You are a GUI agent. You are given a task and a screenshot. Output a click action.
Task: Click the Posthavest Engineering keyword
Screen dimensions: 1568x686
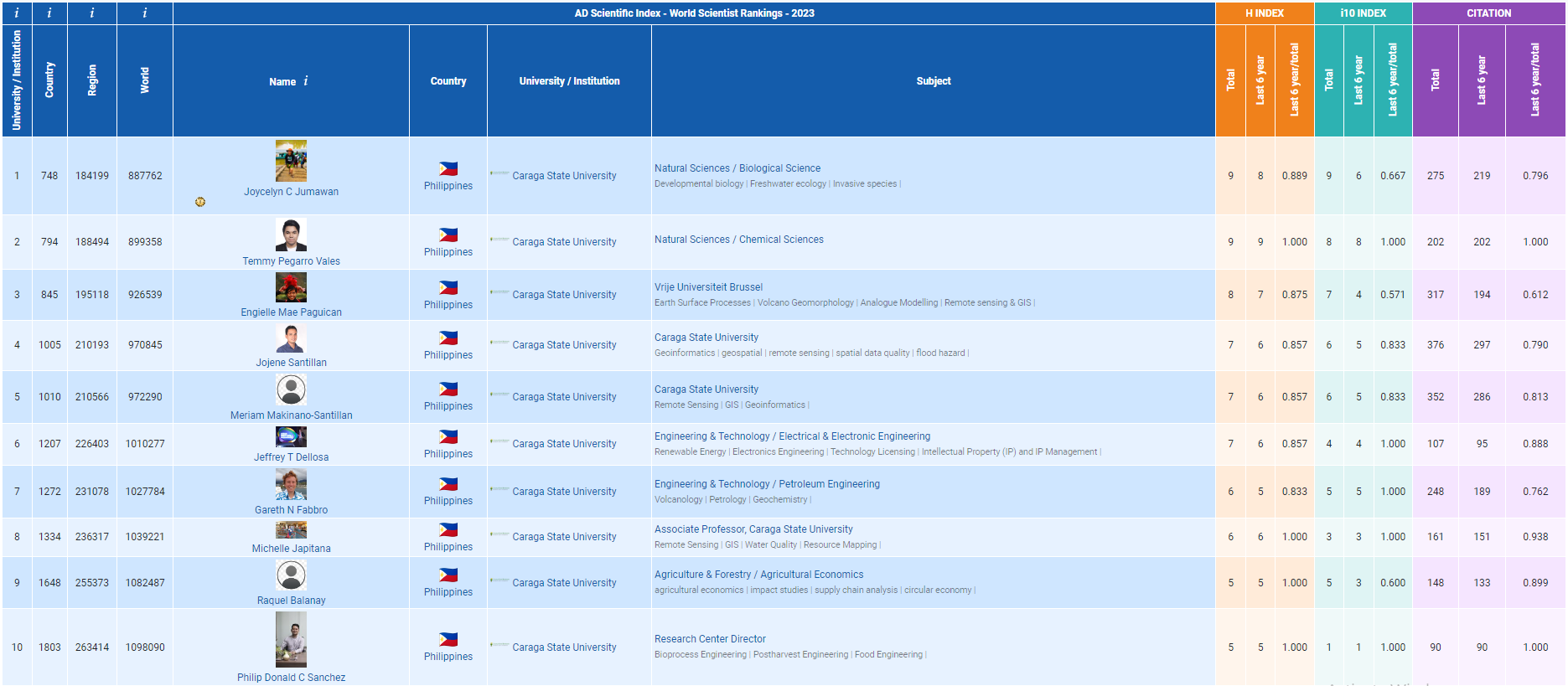800,654
